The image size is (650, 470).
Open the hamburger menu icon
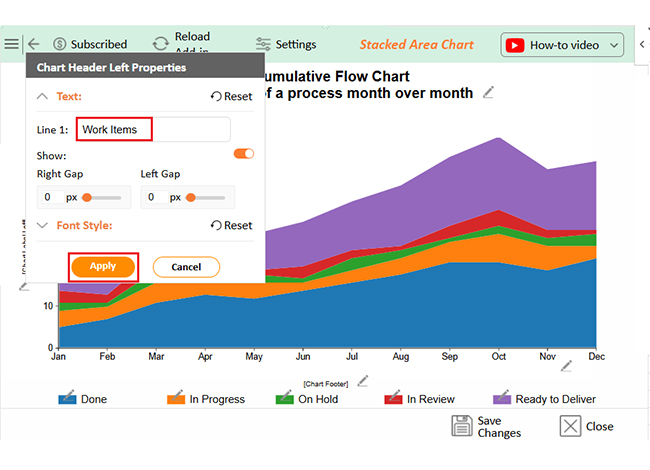pos(11,44)
